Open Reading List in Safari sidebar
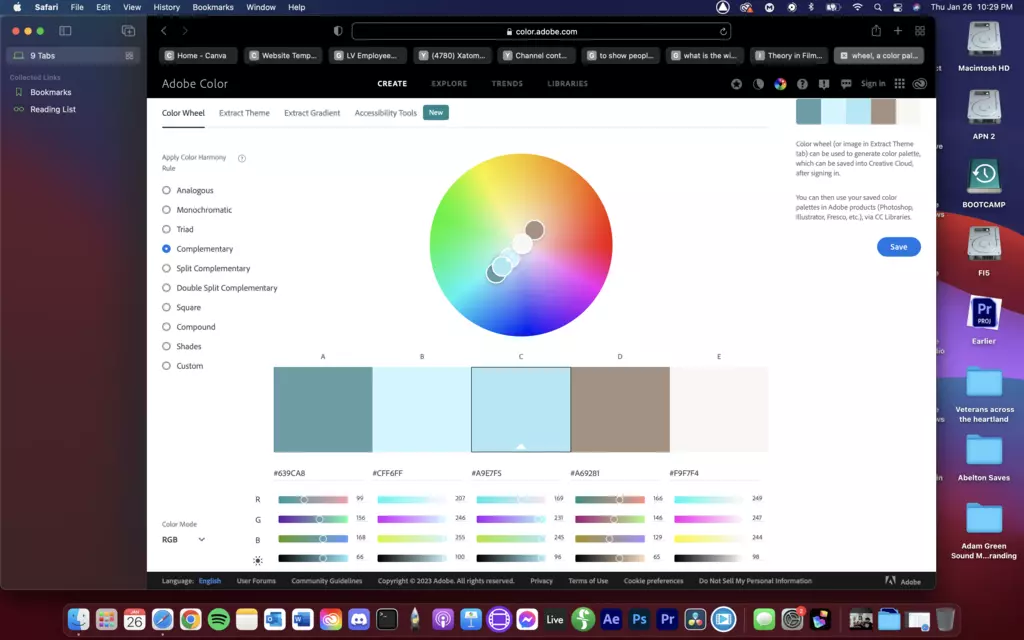1024x640 pixels. click(x=53, y=109)
